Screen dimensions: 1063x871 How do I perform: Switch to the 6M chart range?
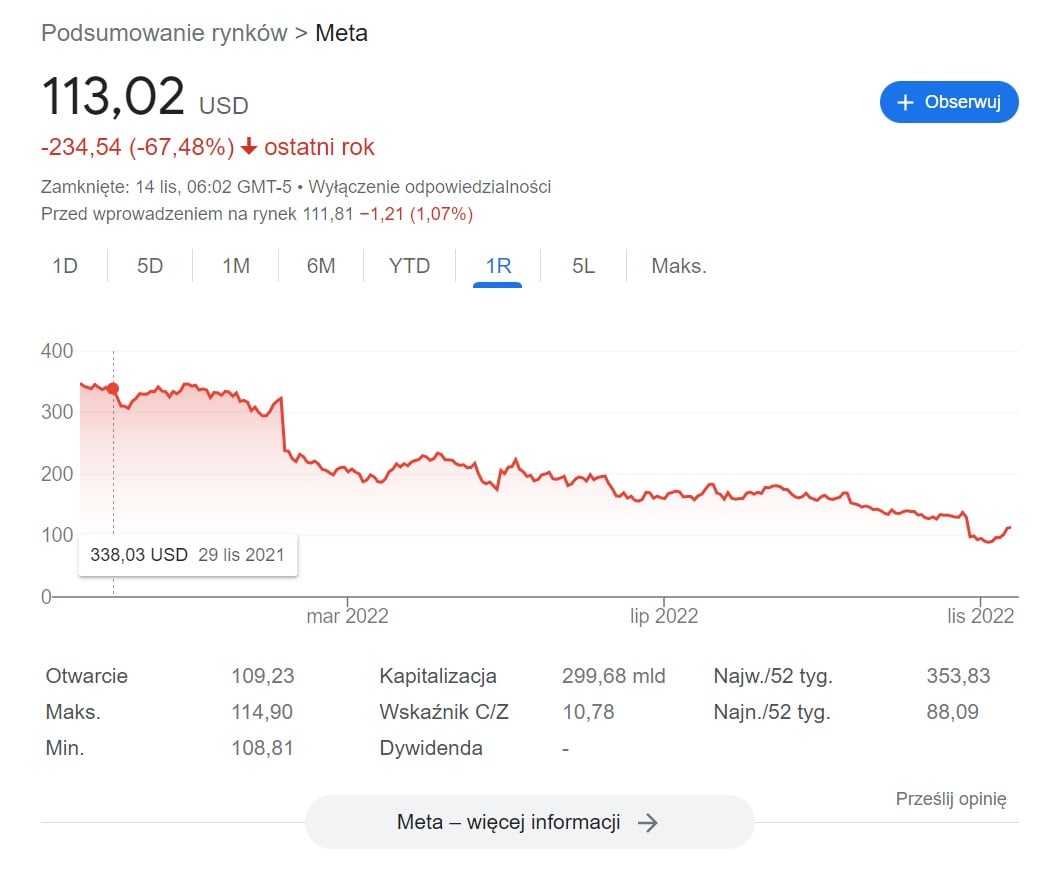[x=321, y=266]
